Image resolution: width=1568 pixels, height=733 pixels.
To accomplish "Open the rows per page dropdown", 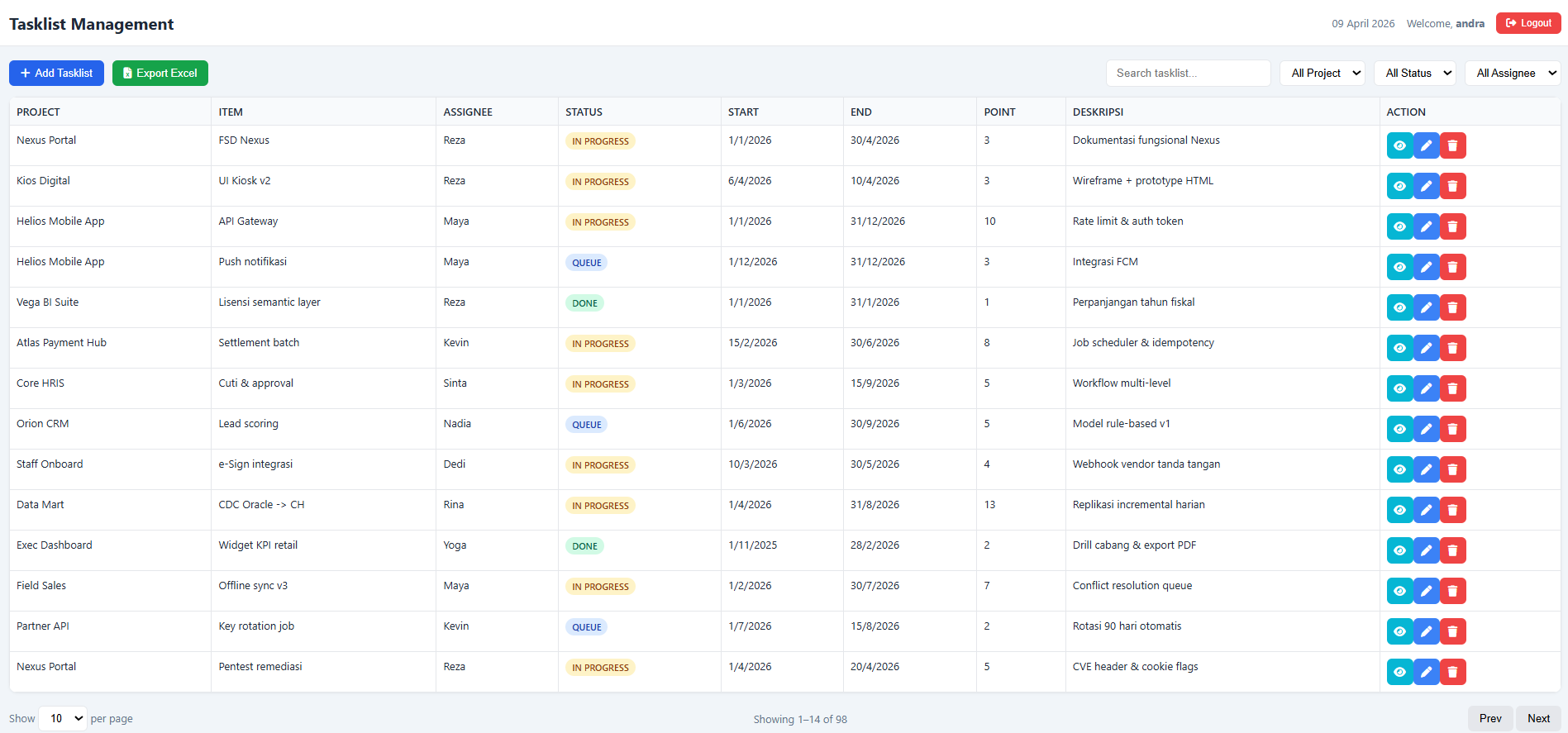I will [x=63, y=718].
